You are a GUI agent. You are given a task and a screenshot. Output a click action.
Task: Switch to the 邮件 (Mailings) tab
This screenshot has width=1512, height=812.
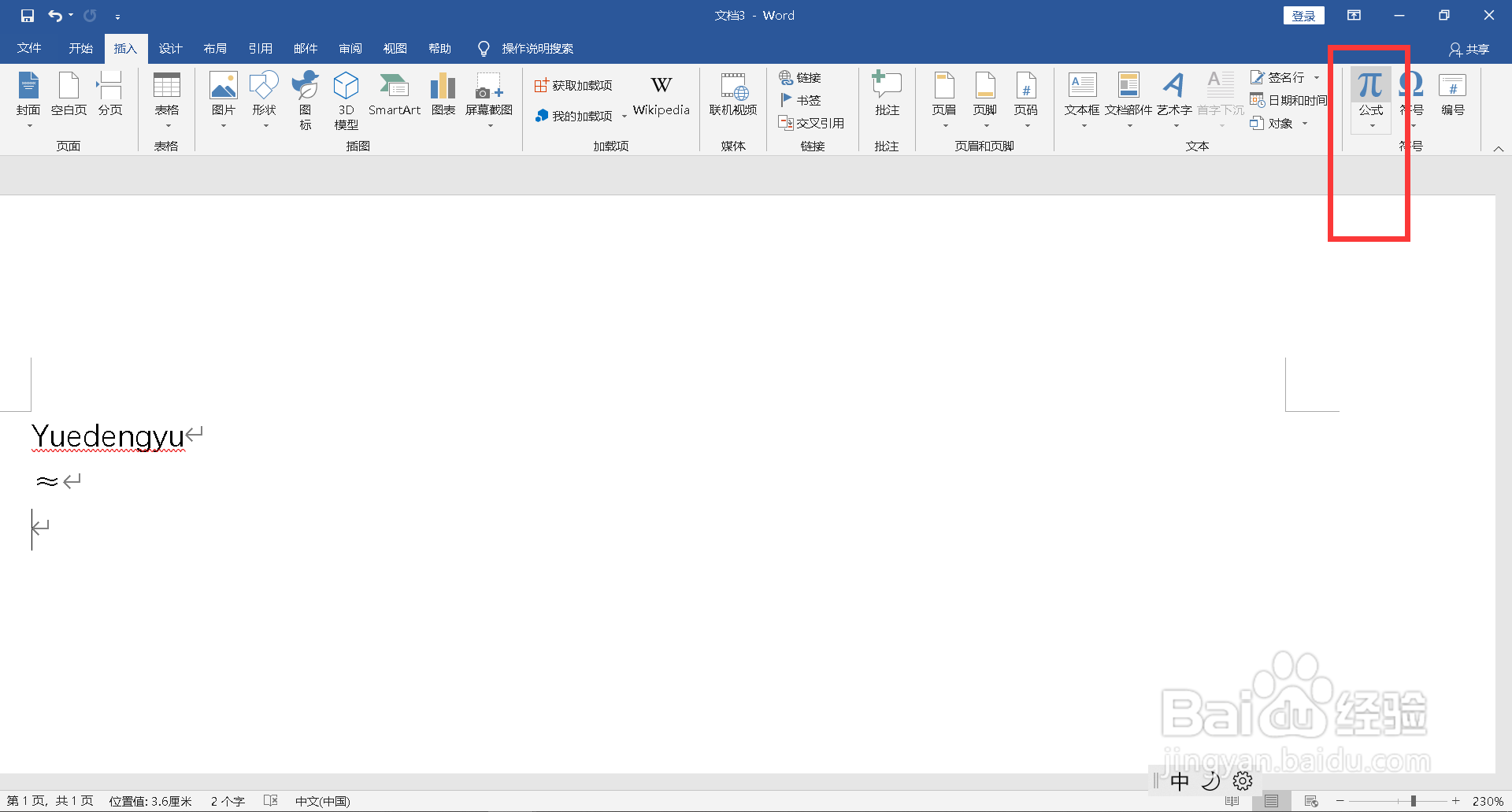(x=306, y=49)
